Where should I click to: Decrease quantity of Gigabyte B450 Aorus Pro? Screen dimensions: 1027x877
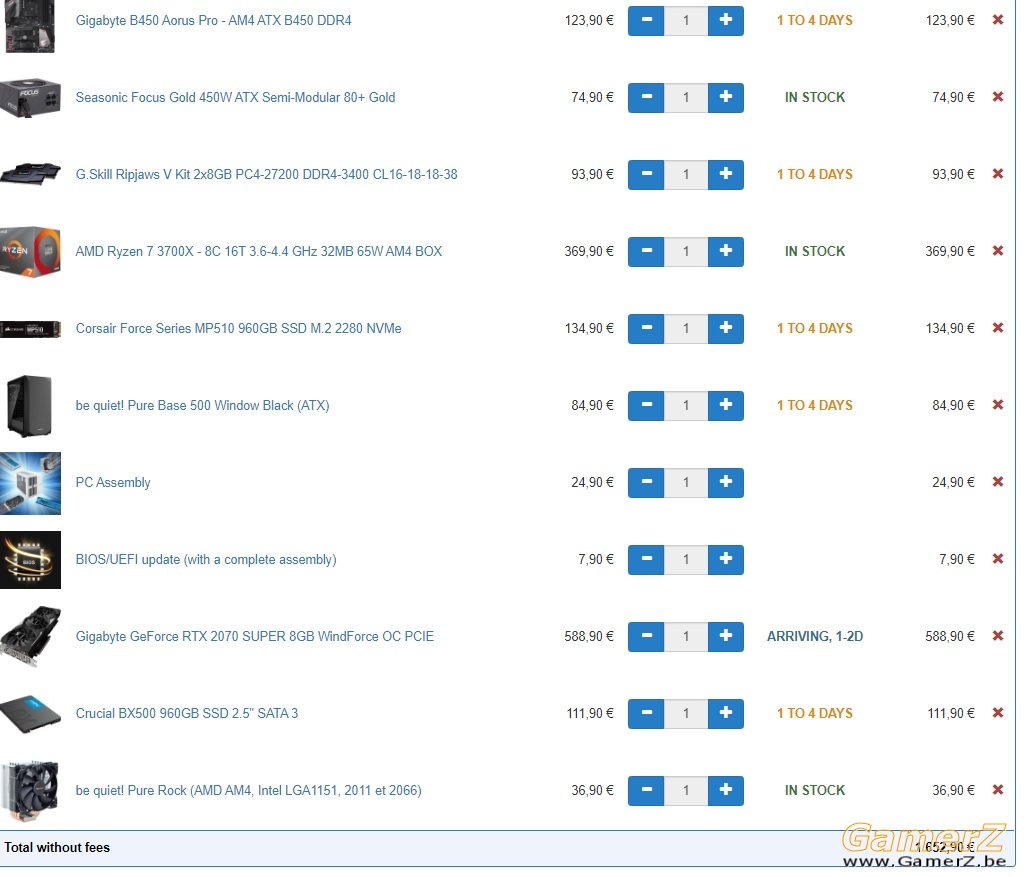click(646, 20)
